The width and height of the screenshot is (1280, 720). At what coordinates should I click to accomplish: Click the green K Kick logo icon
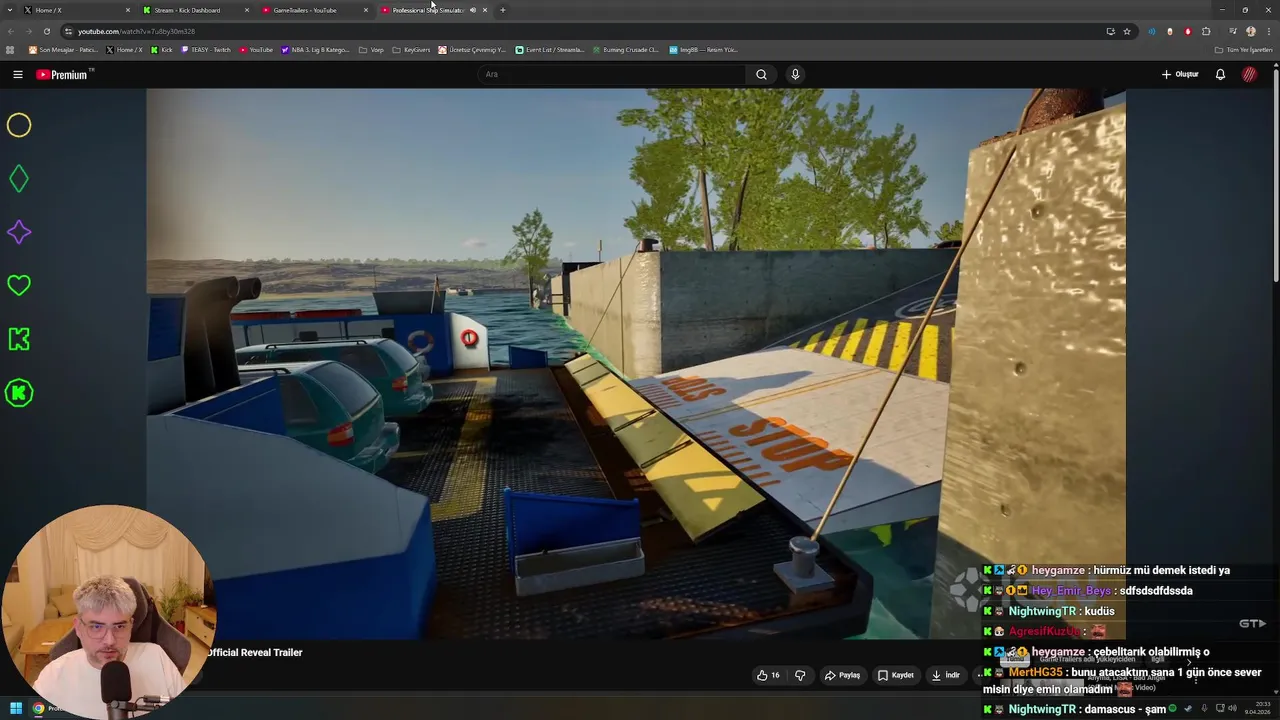pos(19,339)
